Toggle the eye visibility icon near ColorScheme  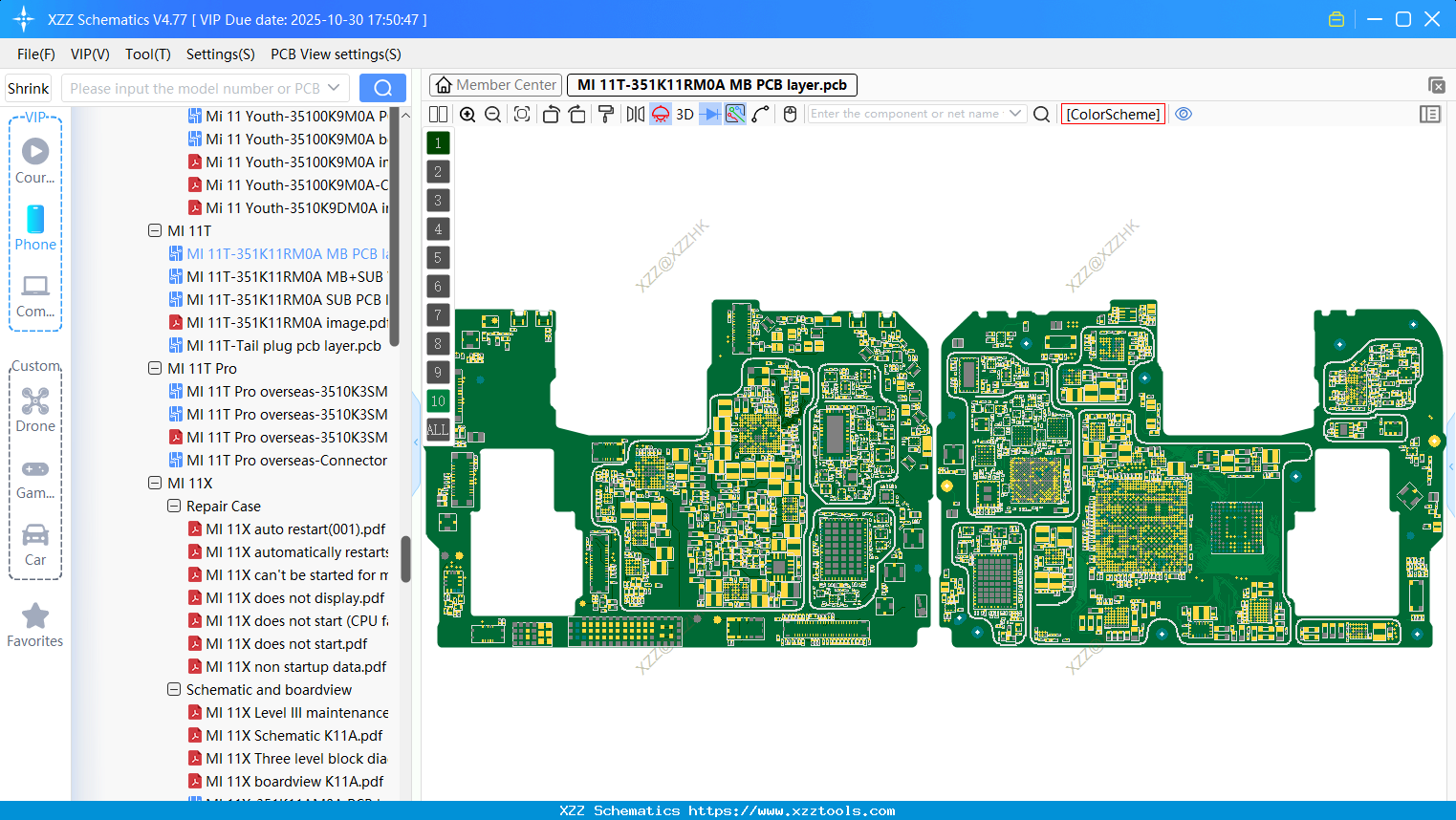click(1184, 114)
